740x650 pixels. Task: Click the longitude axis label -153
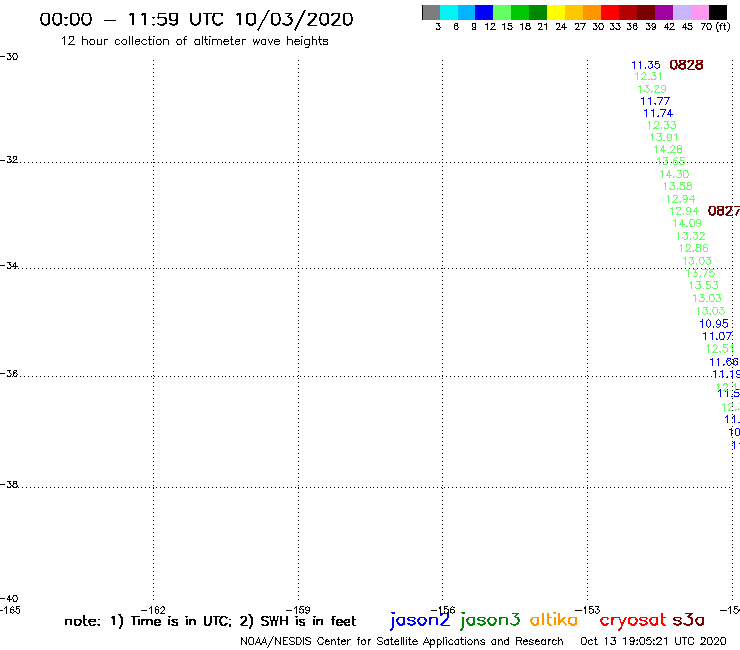pos(588,610)
